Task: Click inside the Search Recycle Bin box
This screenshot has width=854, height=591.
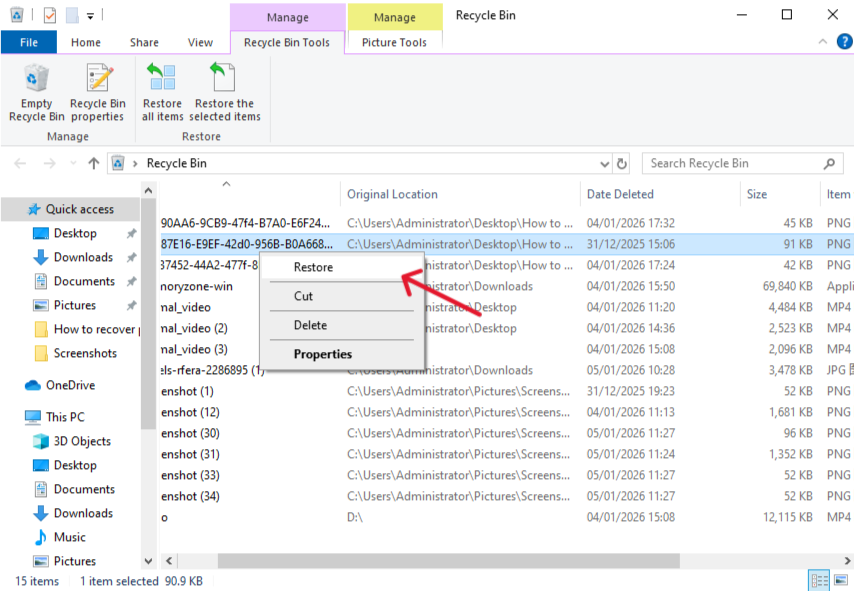Action: pos(740,163)
